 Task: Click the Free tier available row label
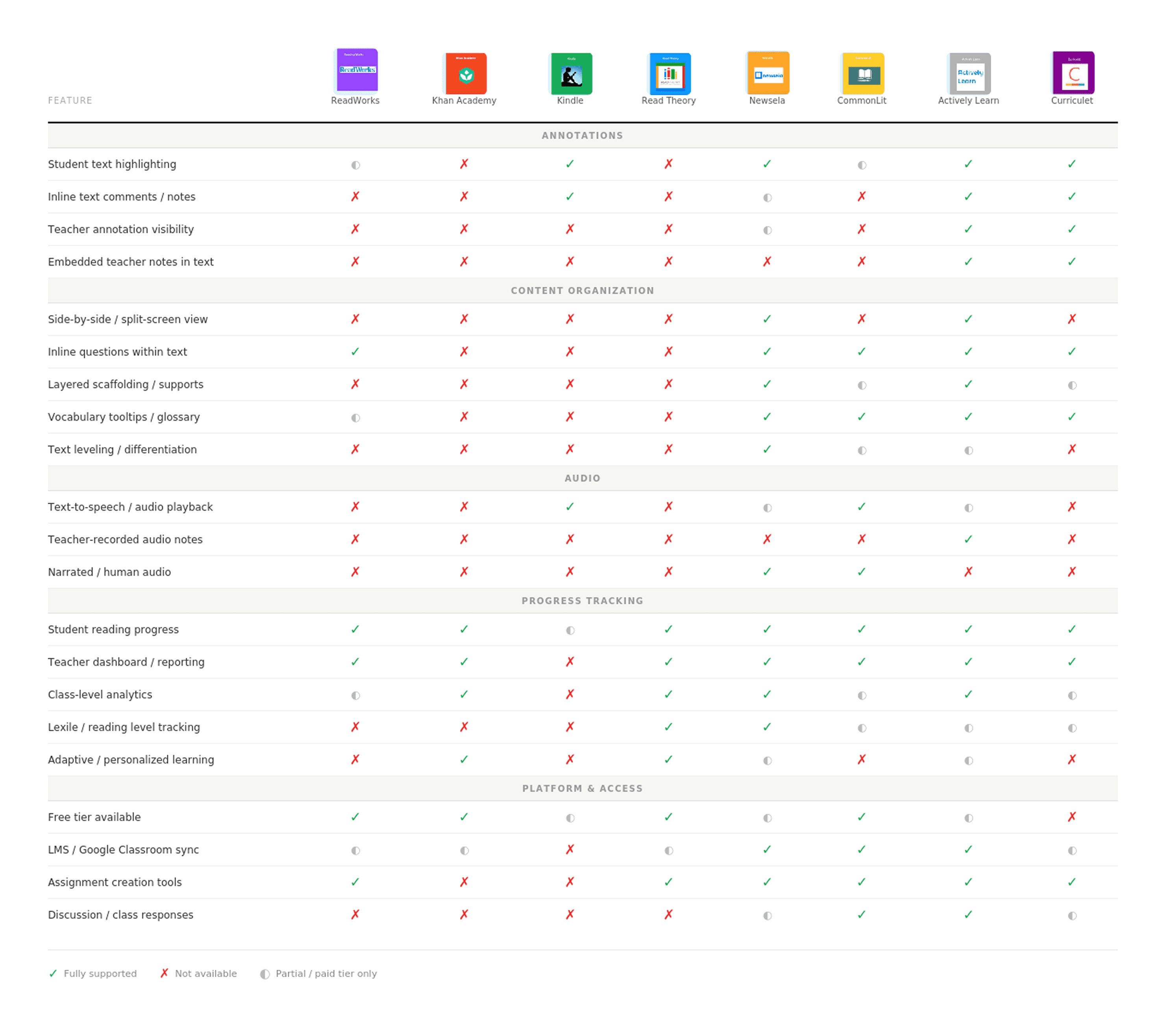(94, 817)
